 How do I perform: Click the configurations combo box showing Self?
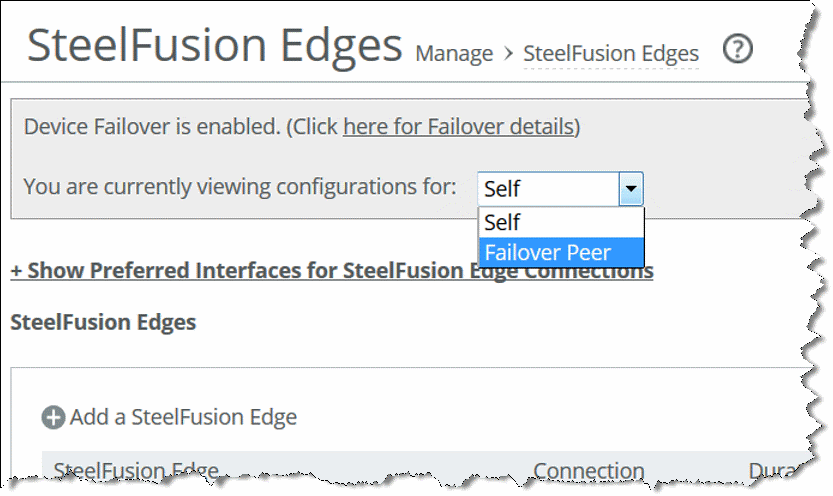pos(560,189)
